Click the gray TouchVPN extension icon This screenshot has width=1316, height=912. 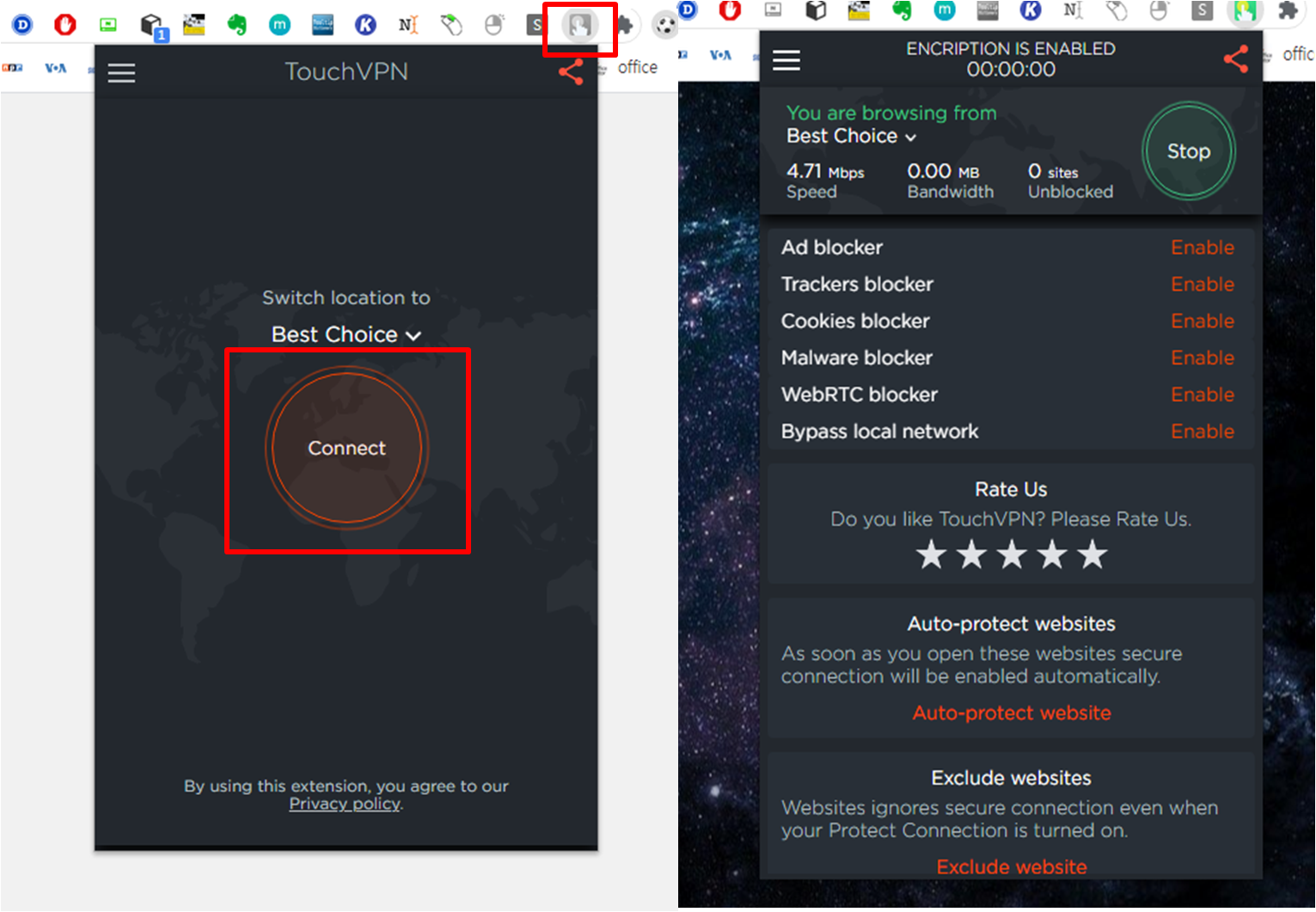tap(579, 25)
